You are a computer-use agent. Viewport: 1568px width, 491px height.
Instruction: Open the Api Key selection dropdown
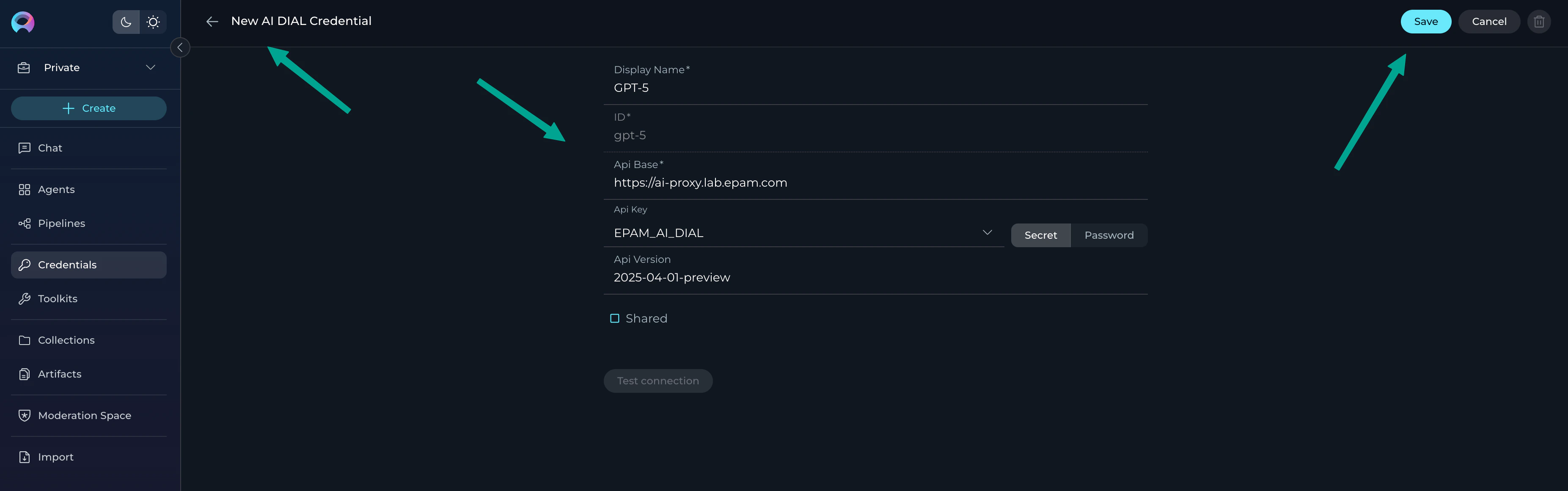pos(988,232)
